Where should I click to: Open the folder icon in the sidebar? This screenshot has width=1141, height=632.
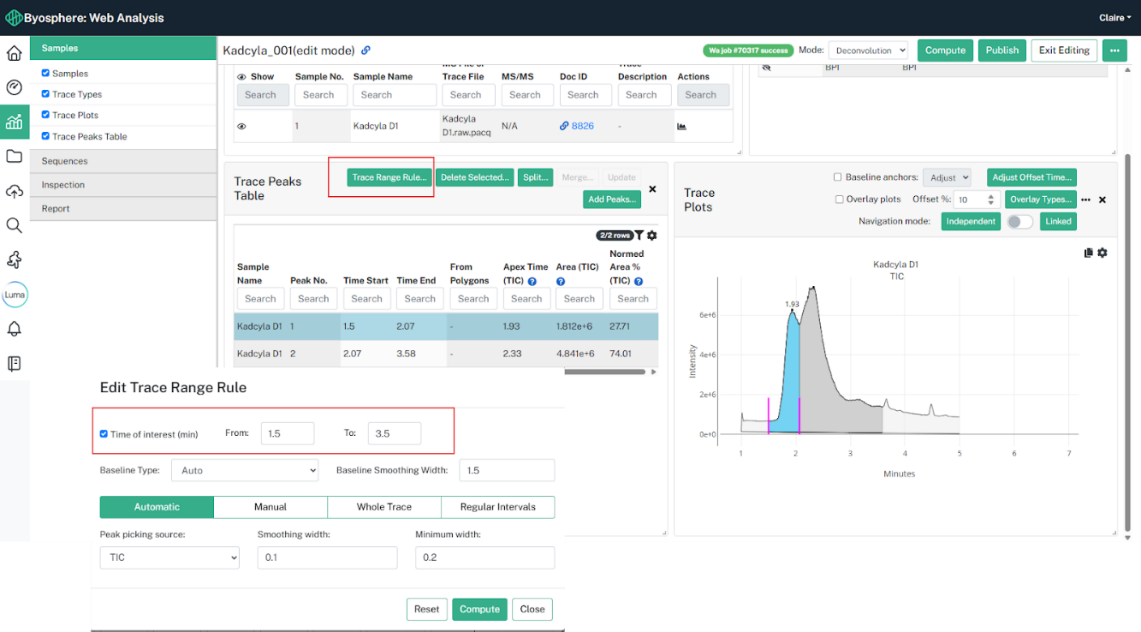coord(14,156)
